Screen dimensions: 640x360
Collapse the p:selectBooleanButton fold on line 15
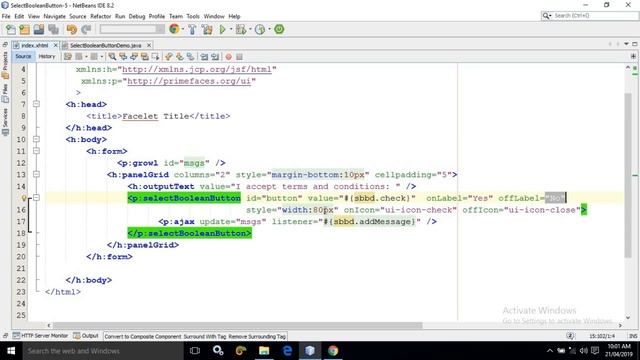click(x=36, y=198)
